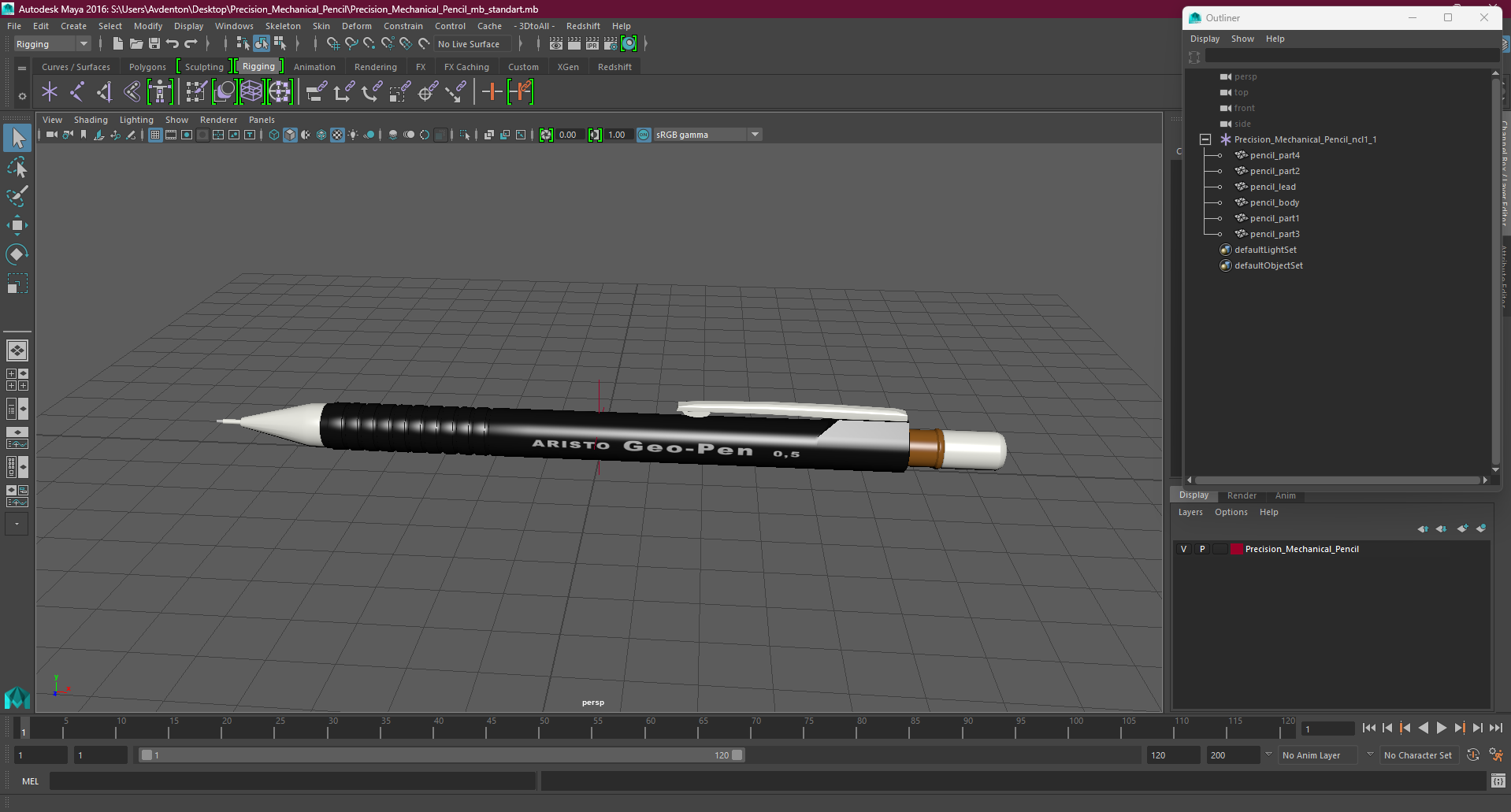This screenshot has width=1511, height=812.
Task: Click the Locator shelf icon
Action: [50, 92]
